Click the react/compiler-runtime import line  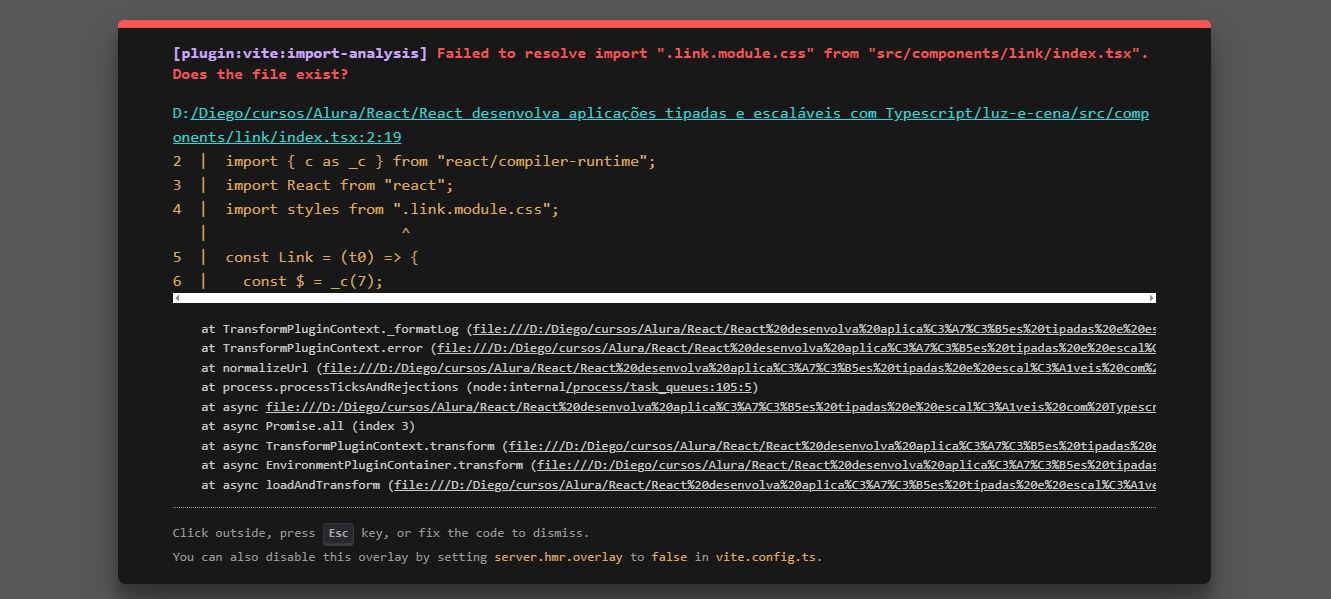pyautogui.click(x=441, y=161)
